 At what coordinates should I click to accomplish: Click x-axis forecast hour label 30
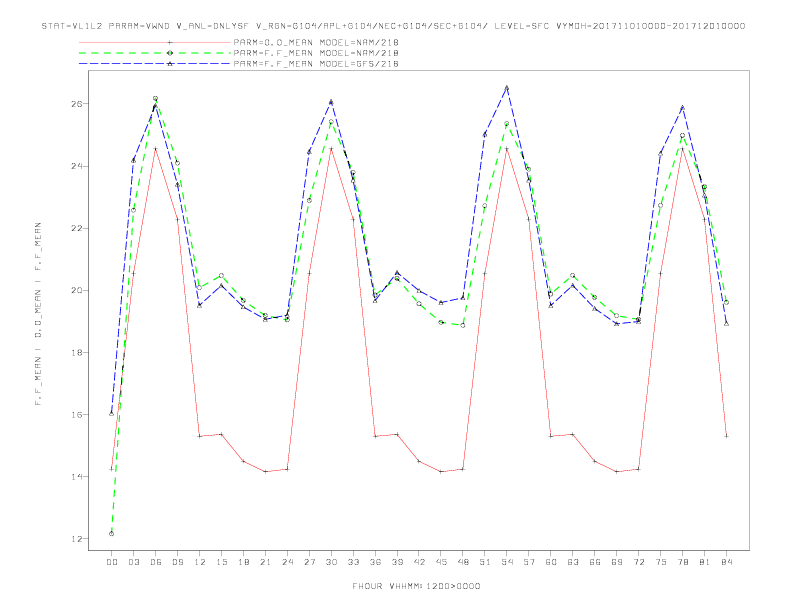click(x=331, y=562)
